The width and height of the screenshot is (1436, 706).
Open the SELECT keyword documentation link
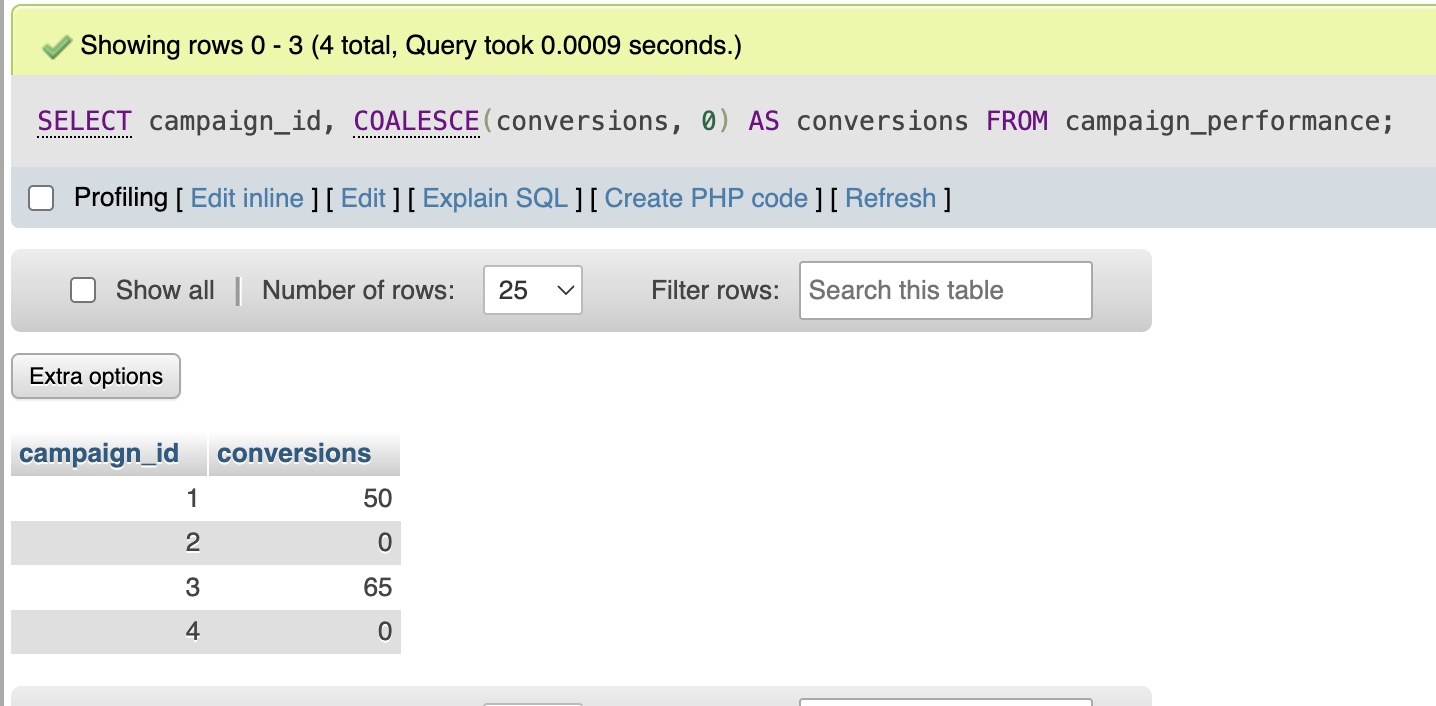[84, 120]
